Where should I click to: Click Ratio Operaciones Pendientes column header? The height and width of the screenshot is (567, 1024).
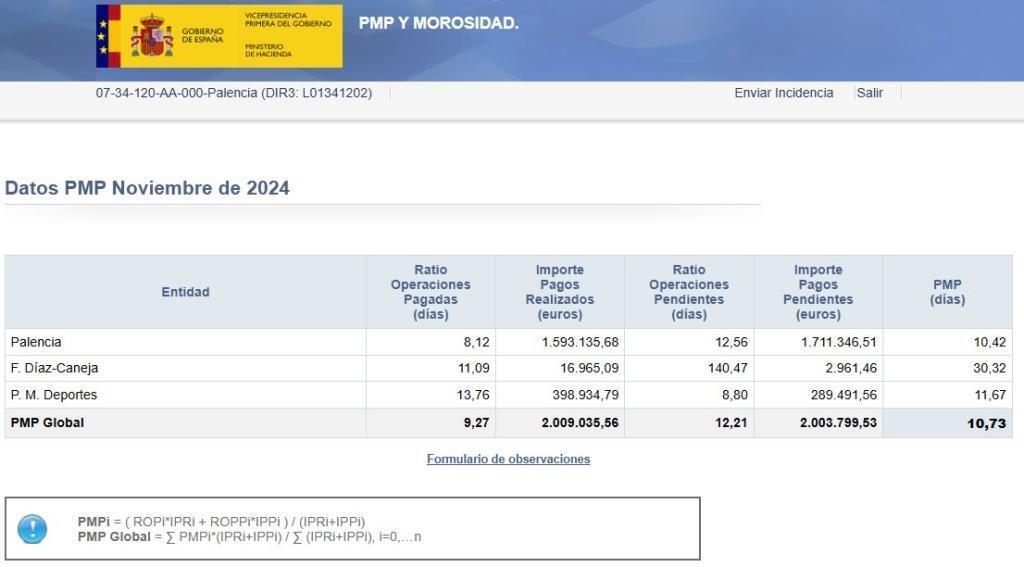click(688, 292)
